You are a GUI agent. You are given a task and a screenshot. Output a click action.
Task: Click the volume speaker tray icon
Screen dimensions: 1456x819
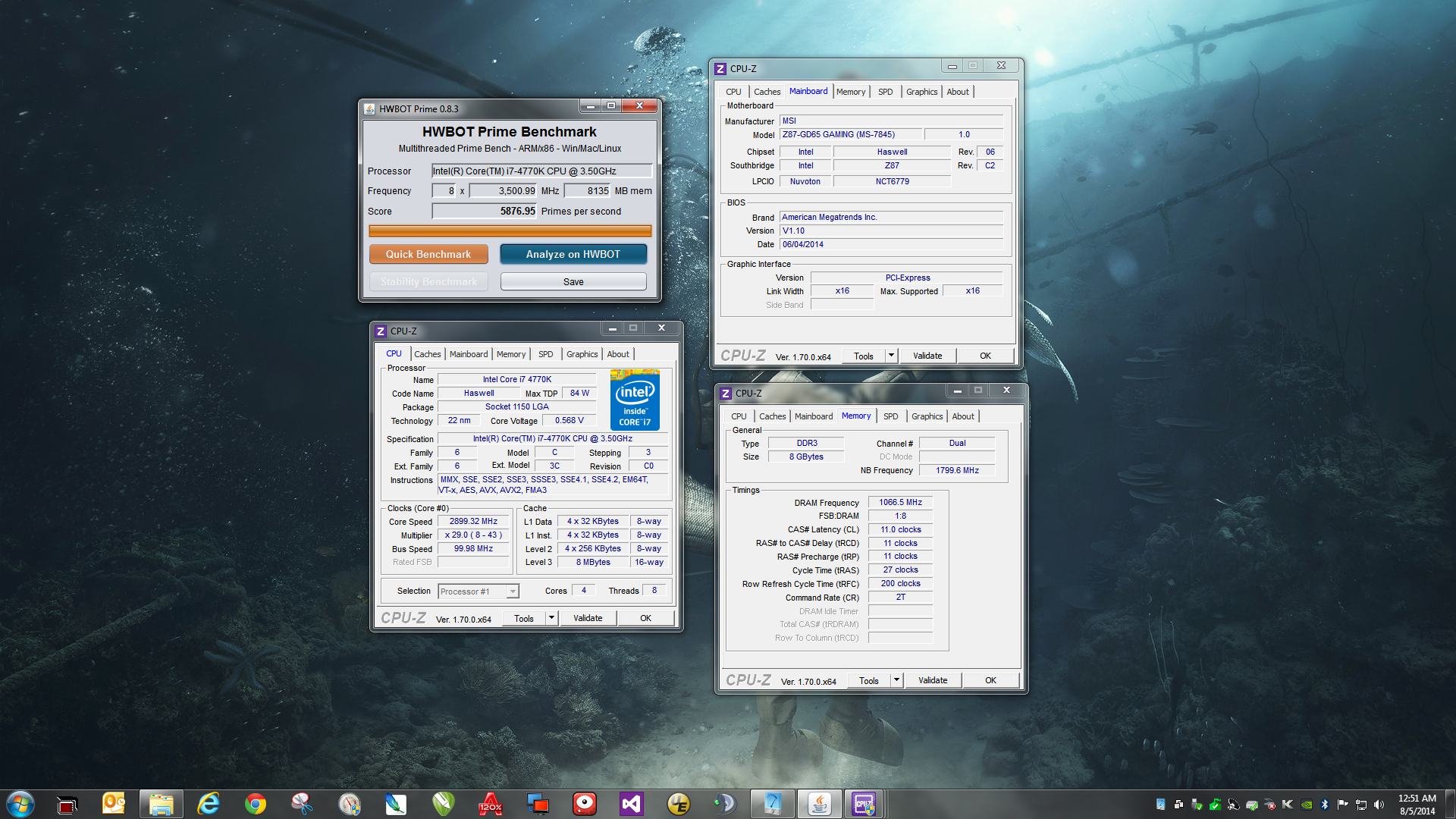pyautogui.click(x=1379, y=805)
